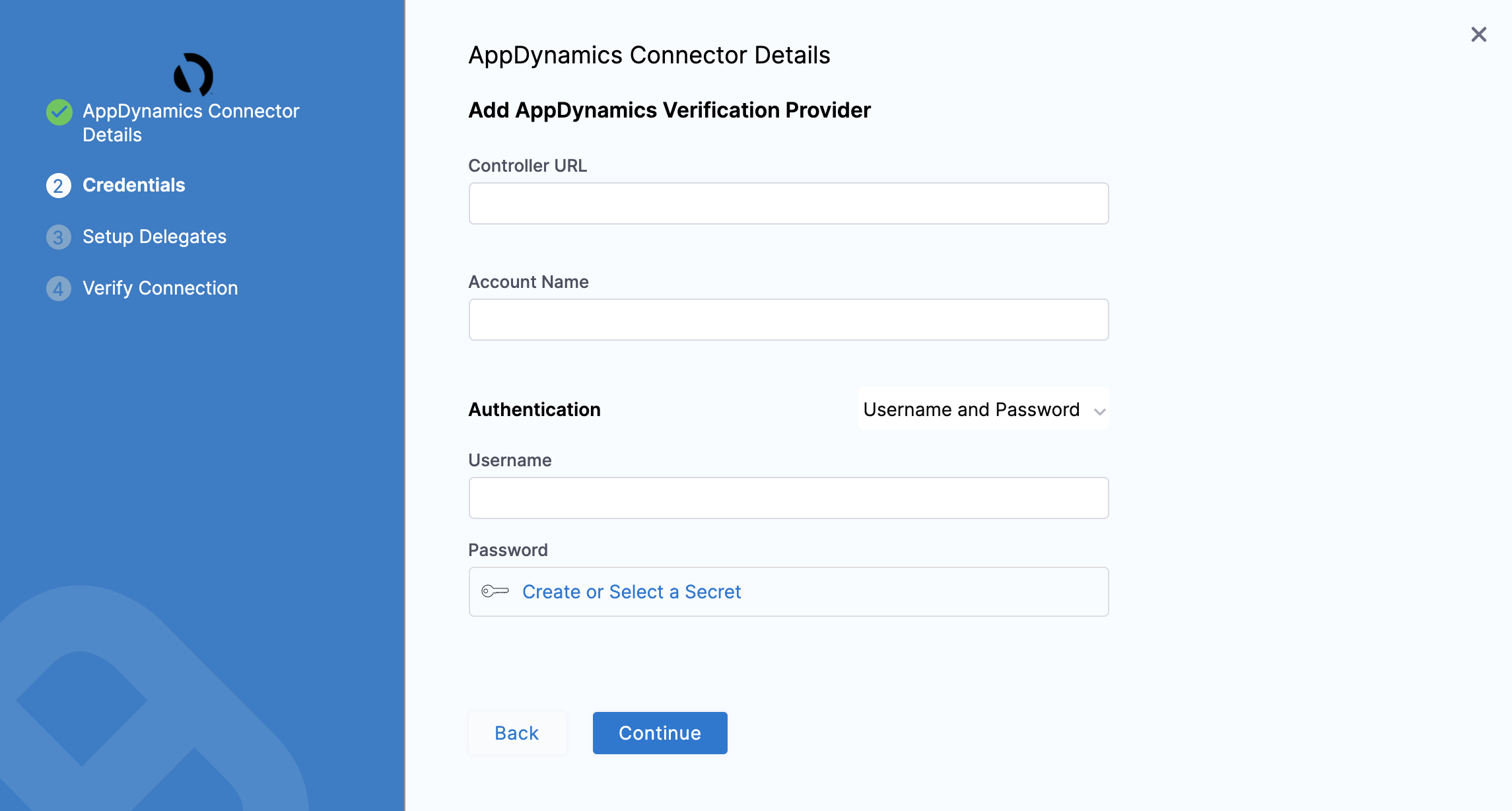Close the connector dialog with the X icon
The image size is (1512, 811).
coord(1478,34)
